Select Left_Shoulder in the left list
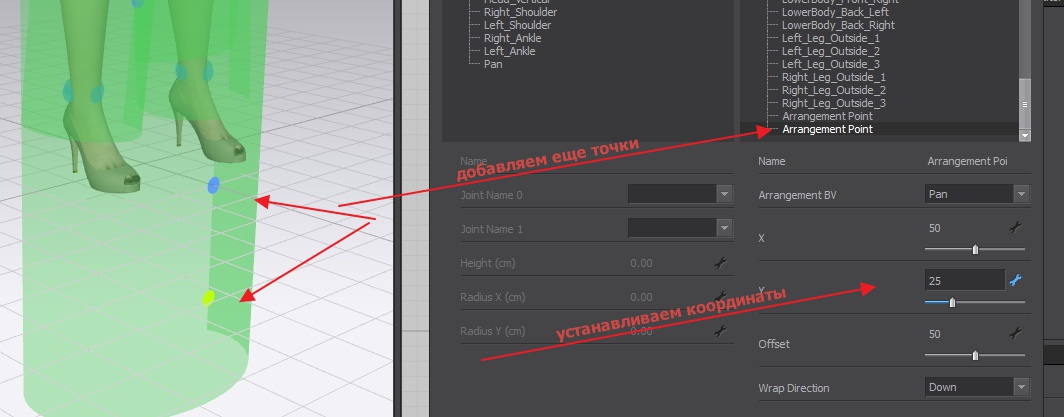Screen dimensions: 1064x417 tap(517, 25)
